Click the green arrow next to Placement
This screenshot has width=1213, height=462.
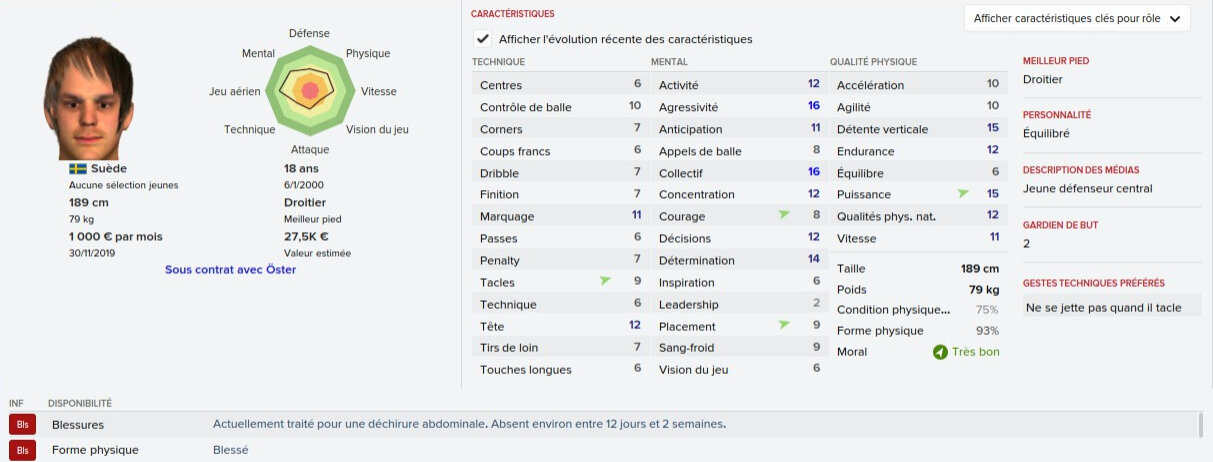coord(783,326)
